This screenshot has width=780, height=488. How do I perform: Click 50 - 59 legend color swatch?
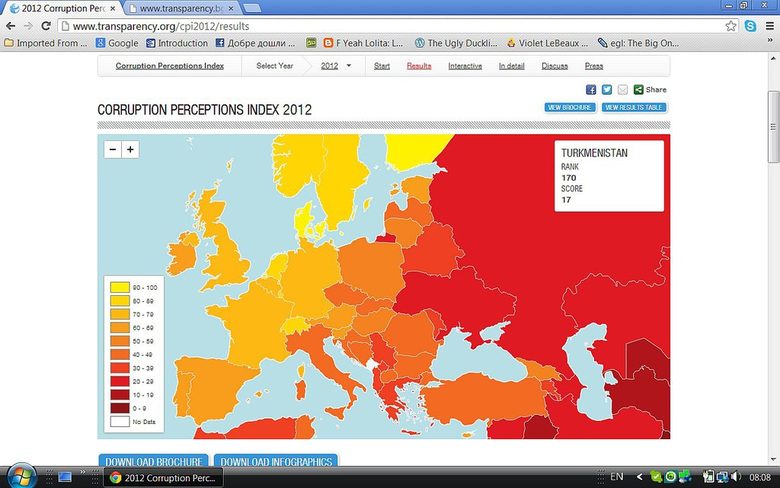point(120,341)
